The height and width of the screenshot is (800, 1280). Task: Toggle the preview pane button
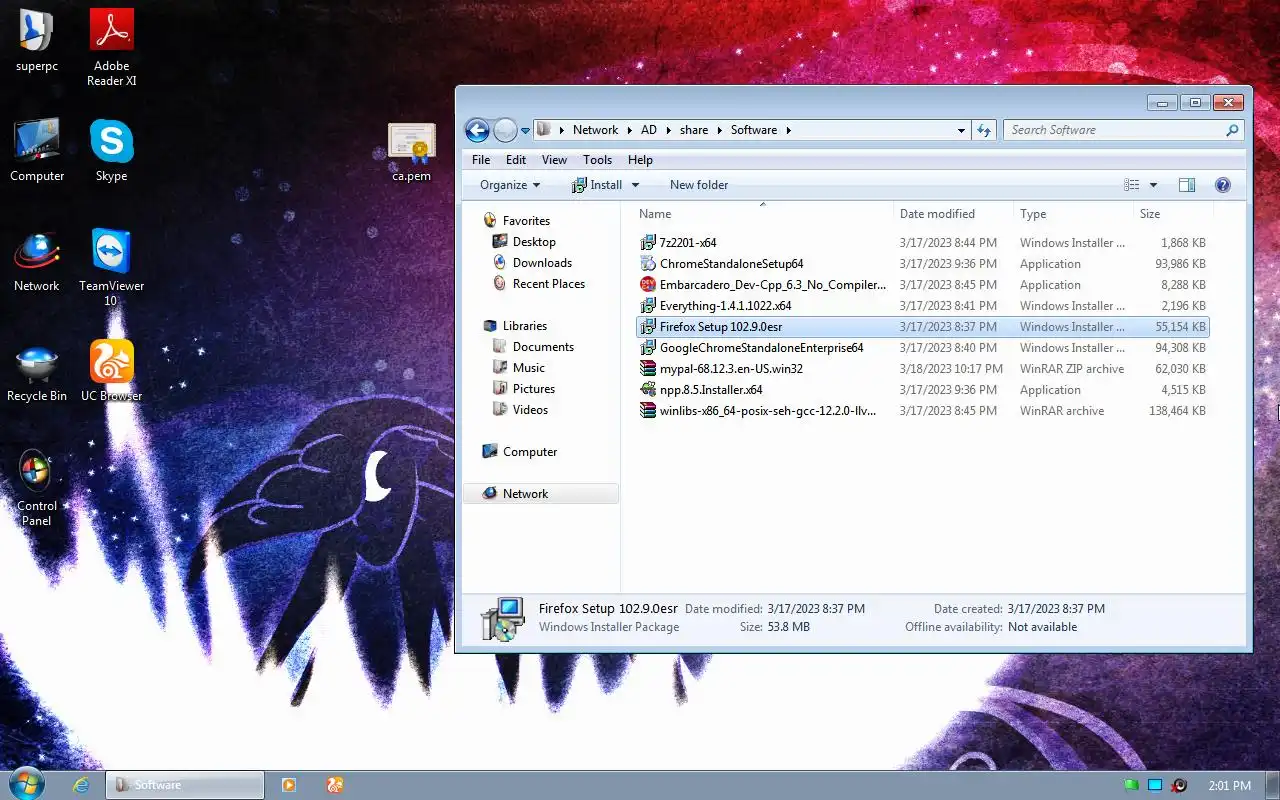click(x=1187, y=185)
